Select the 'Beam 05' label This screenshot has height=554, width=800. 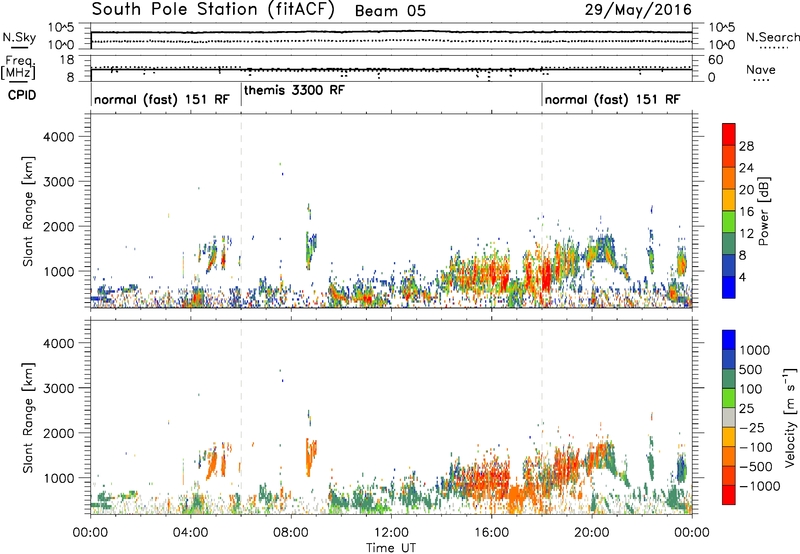pos(390,11)
